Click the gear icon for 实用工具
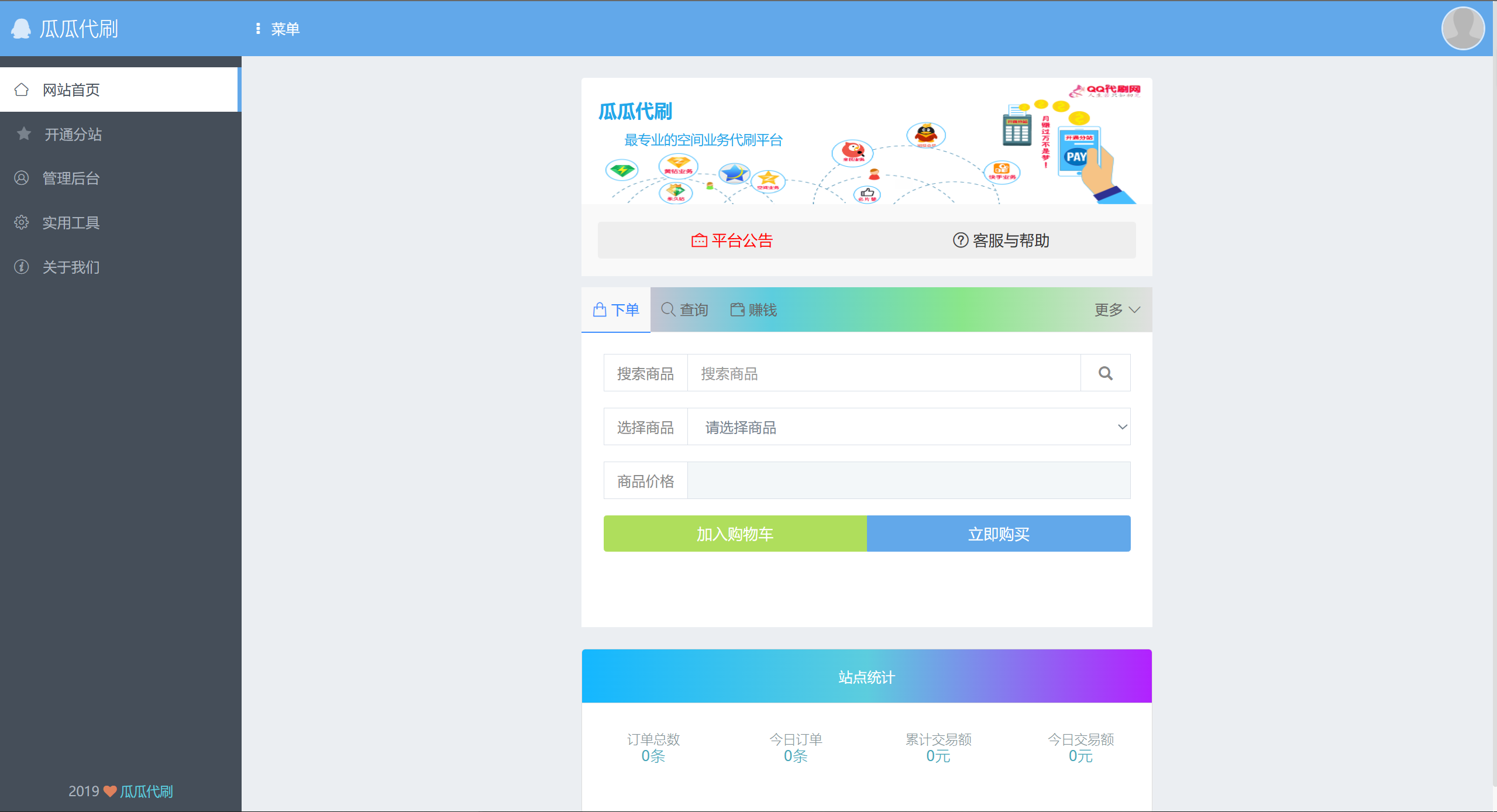Screen dimensions: 1497x812 click(22, 222)
